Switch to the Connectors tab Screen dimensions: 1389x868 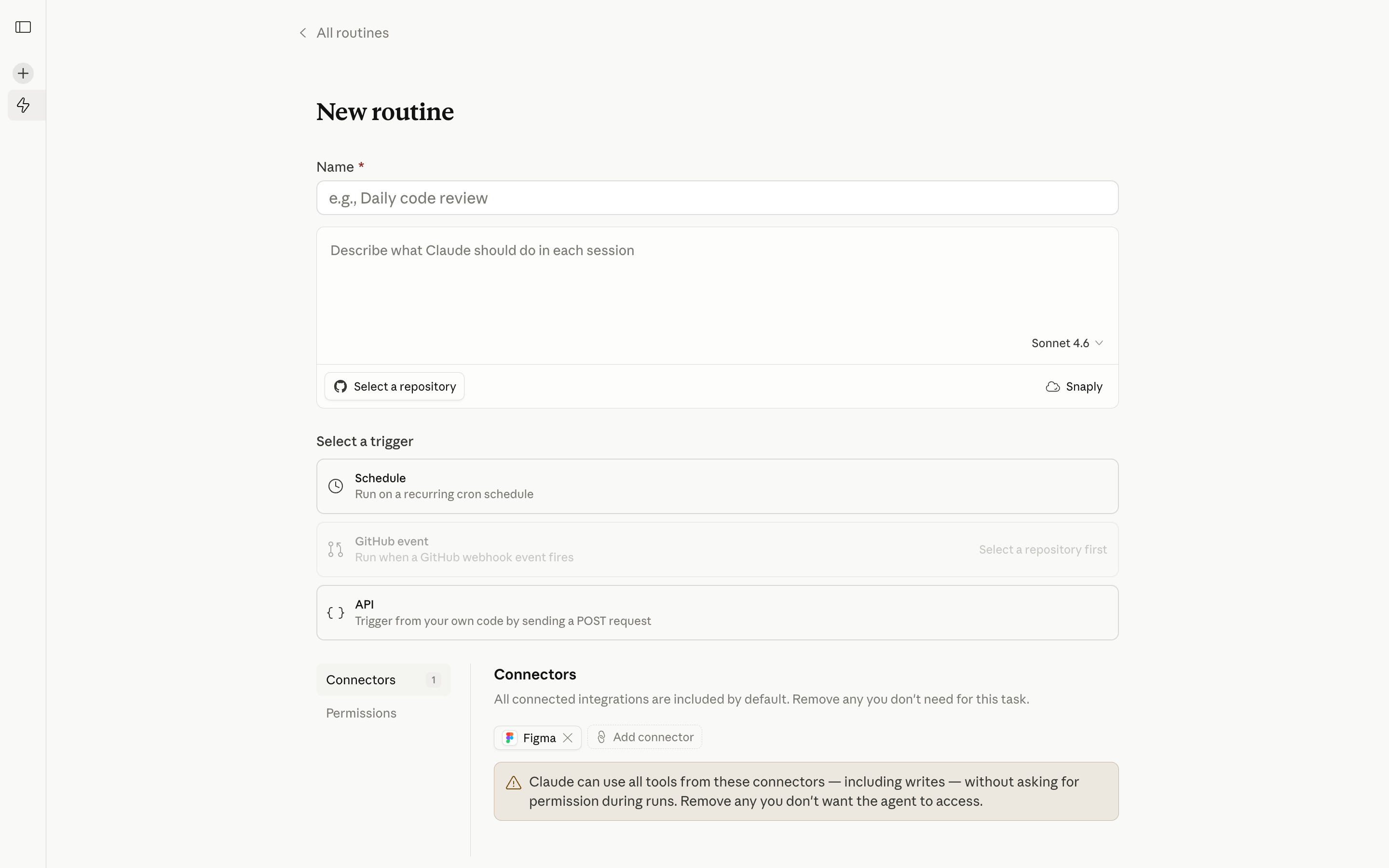383,680
